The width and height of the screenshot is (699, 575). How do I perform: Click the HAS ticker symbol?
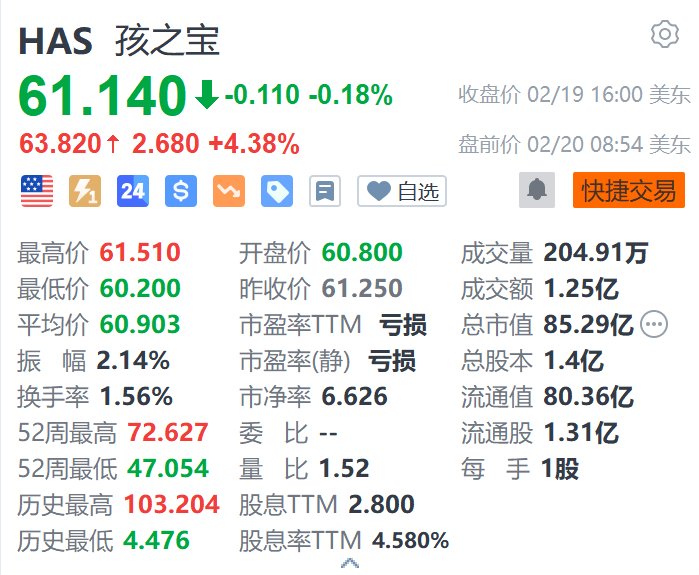[x=55, y=41]
